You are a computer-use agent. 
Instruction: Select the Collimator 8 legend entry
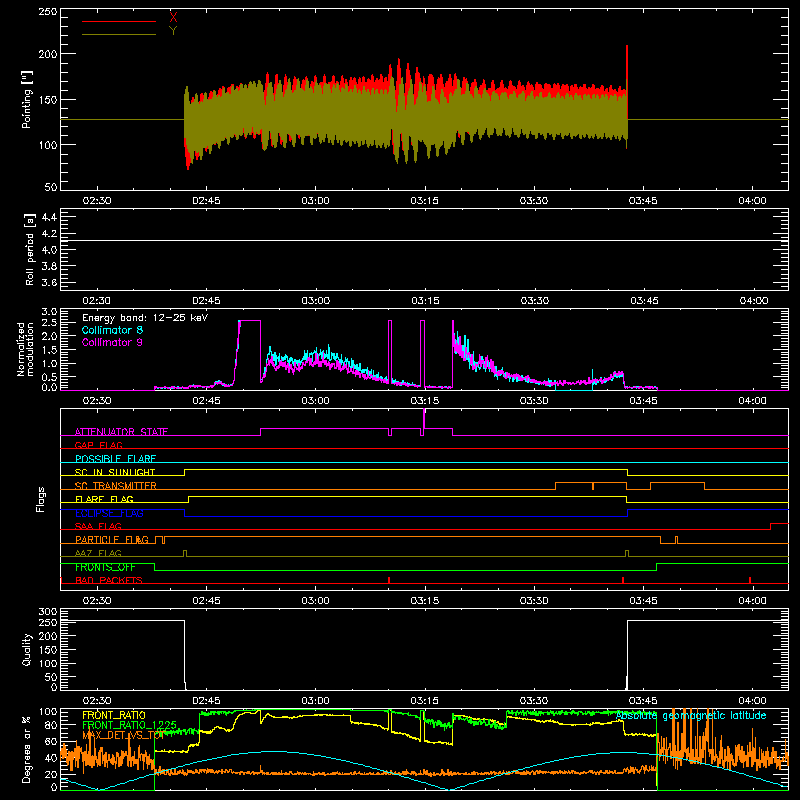[x=112, y=330]
